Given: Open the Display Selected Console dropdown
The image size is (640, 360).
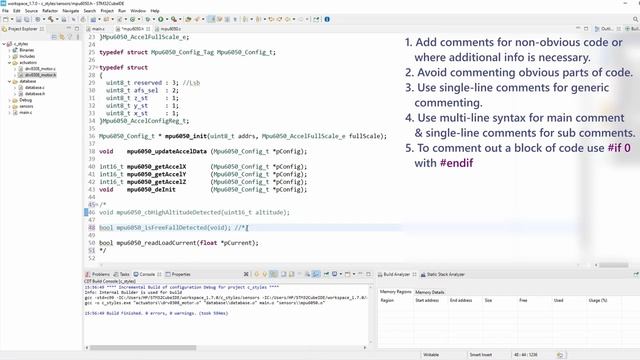Looking at the screenshot, I should (340, 274).
